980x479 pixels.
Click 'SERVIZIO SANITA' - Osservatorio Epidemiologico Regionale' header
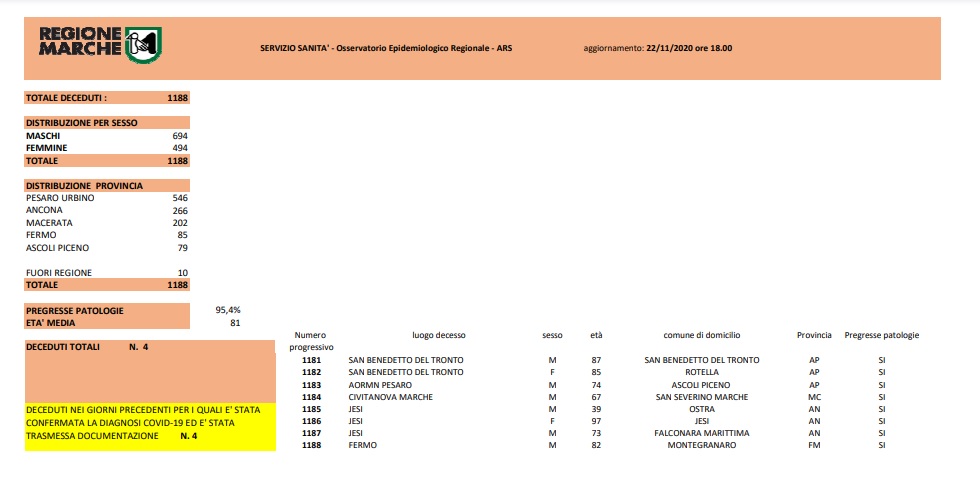click(x=386, y=48)
